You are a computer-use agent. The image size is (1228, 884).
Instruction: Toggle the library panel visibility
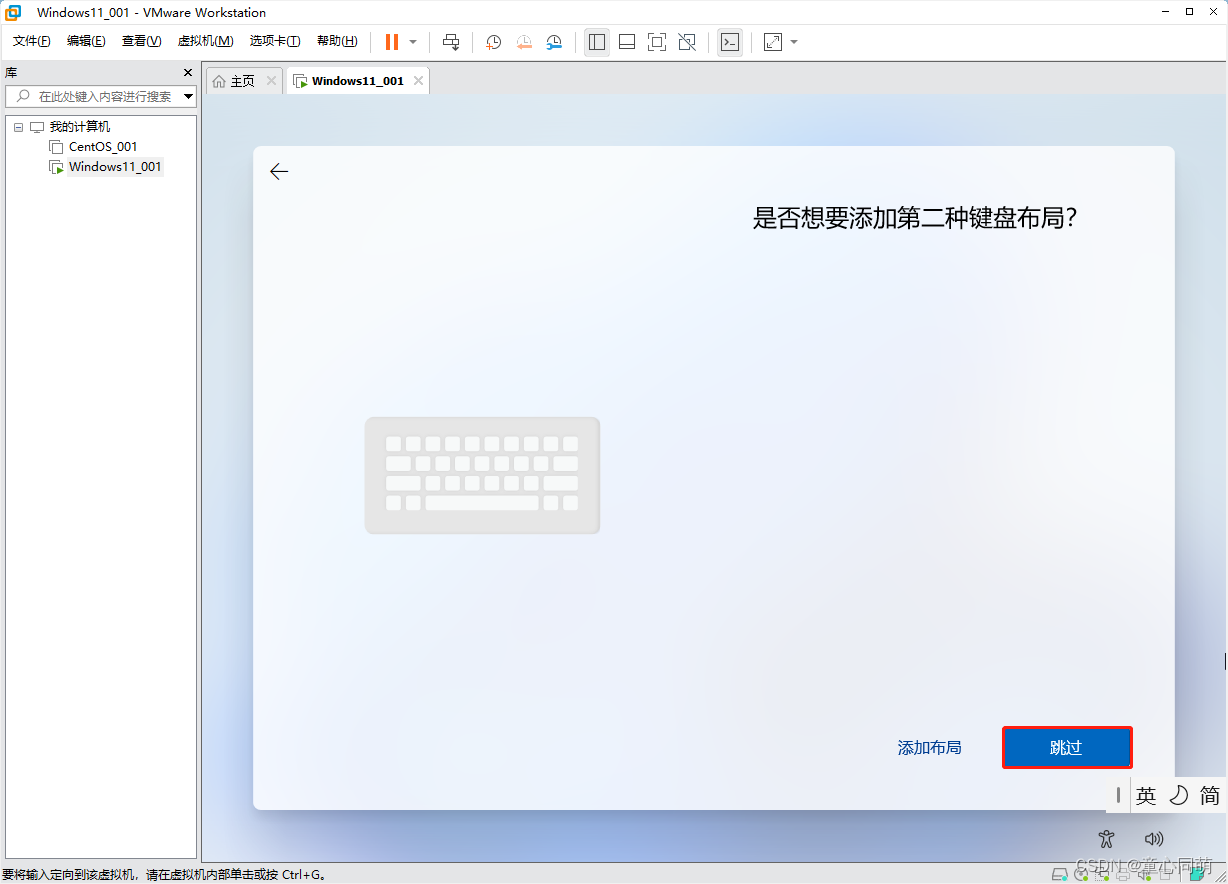tap(597, 41)
